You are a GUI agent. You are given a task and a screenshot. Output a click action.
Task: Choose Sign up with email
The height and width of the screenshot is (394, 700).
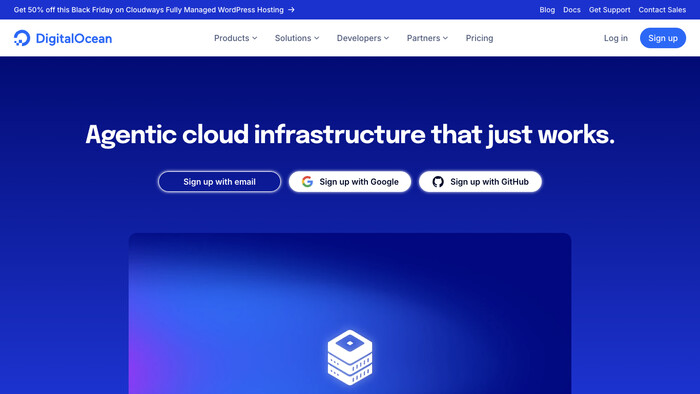pos(219,182)
